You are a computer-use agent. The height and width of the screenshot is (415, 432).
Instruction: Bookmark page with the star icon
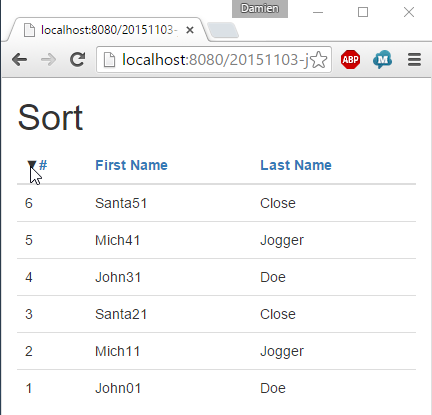(319, 60)
